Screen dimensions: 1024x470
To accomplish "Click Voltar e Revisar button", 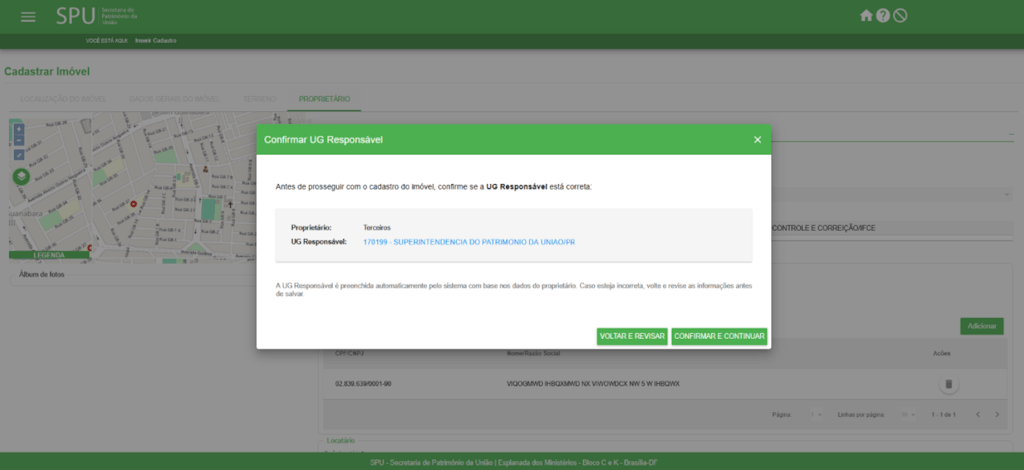I will click(x=632, y=336).
